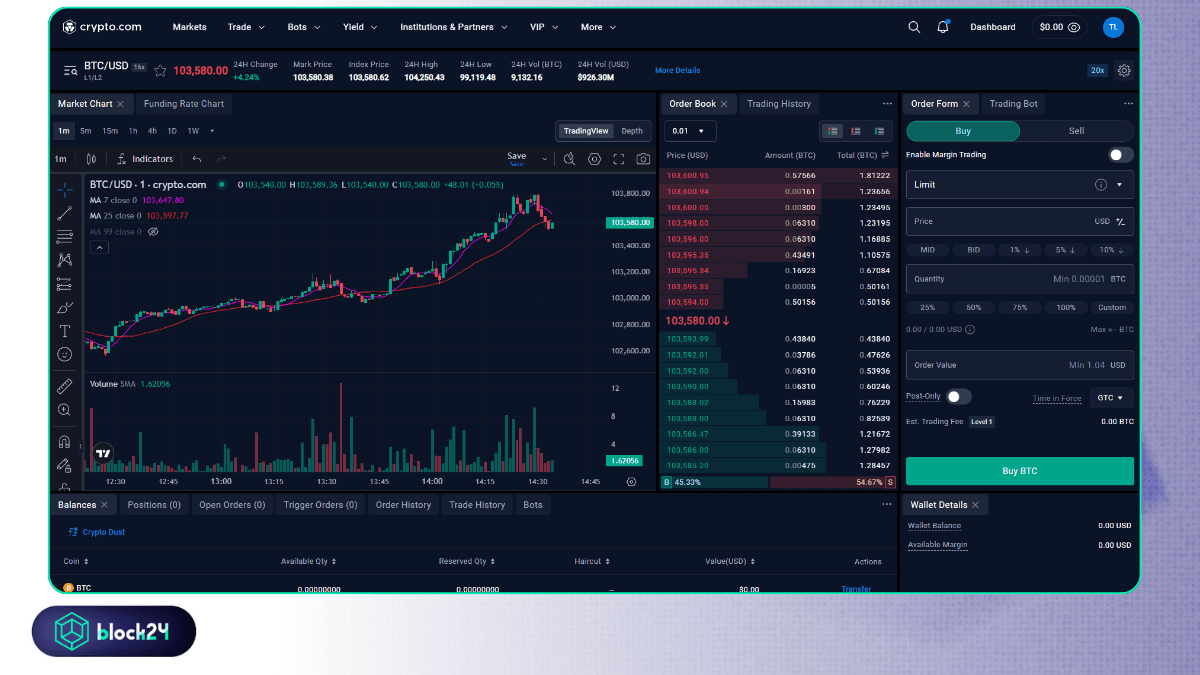Select the brush drawing tool
1200x675 pixels.
click(65, 307)
